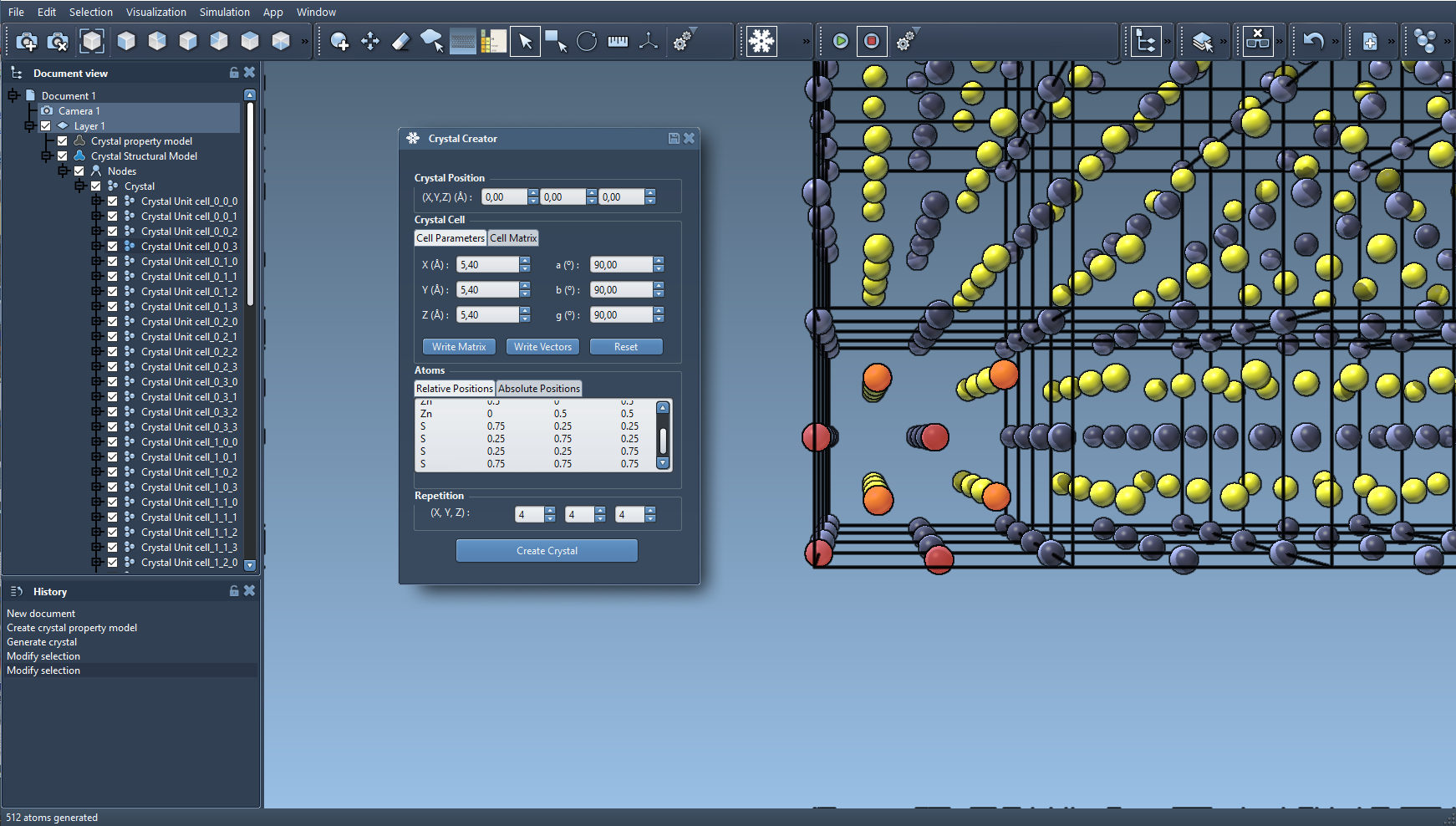The image size is (1456, 826).
Task: Start simulation with the green play button
Action: point(841,41)
